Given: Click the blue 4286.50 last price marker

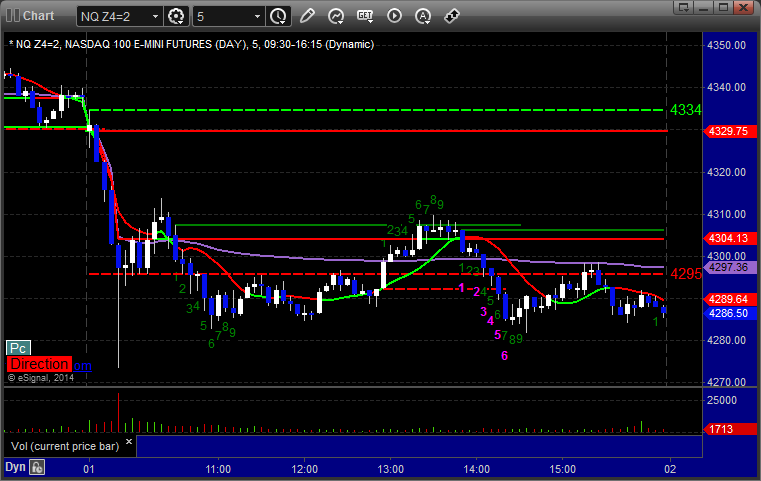Looking at the screenshot, I should 729,313.
